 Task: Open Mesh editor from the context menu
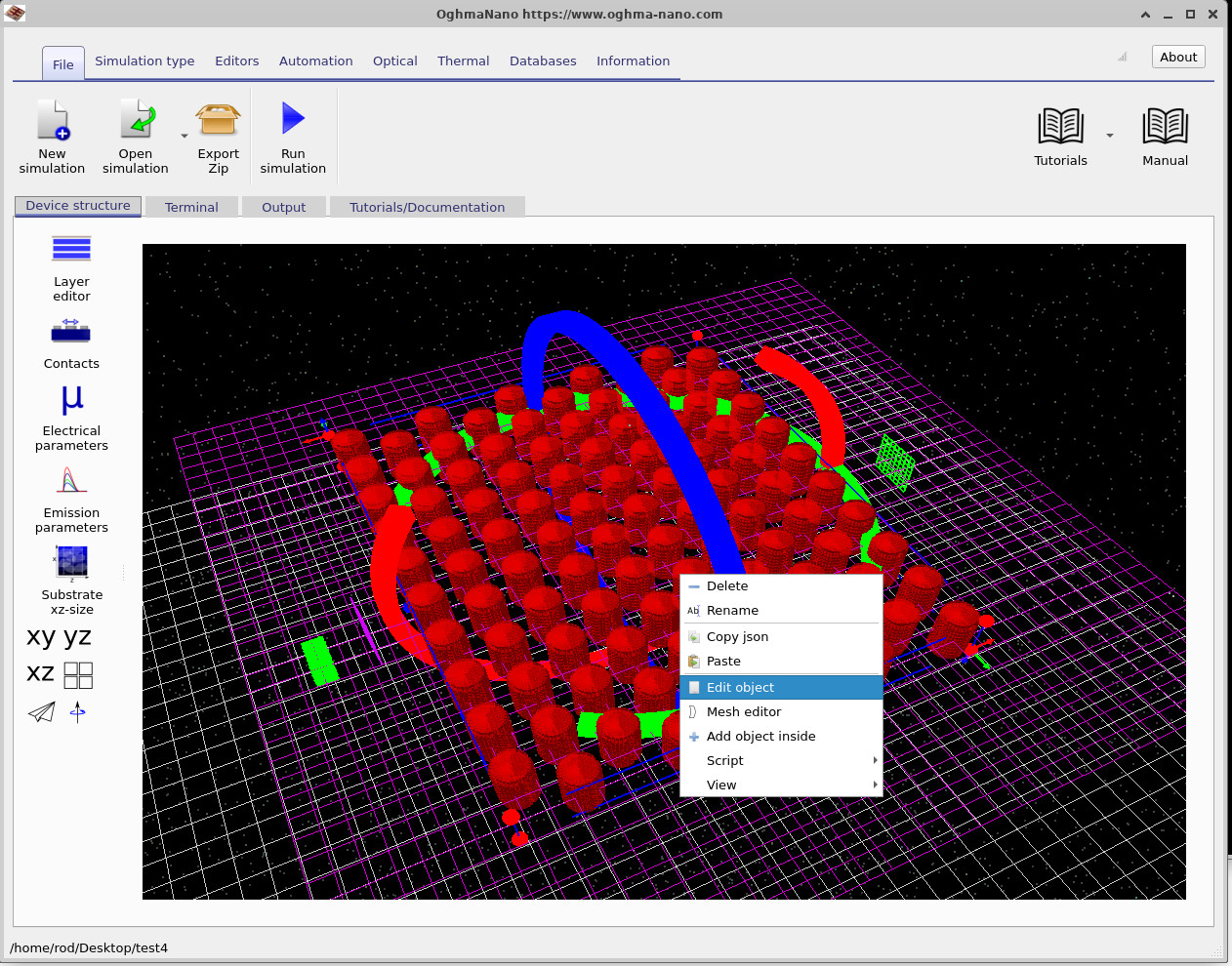pos(781,712)
